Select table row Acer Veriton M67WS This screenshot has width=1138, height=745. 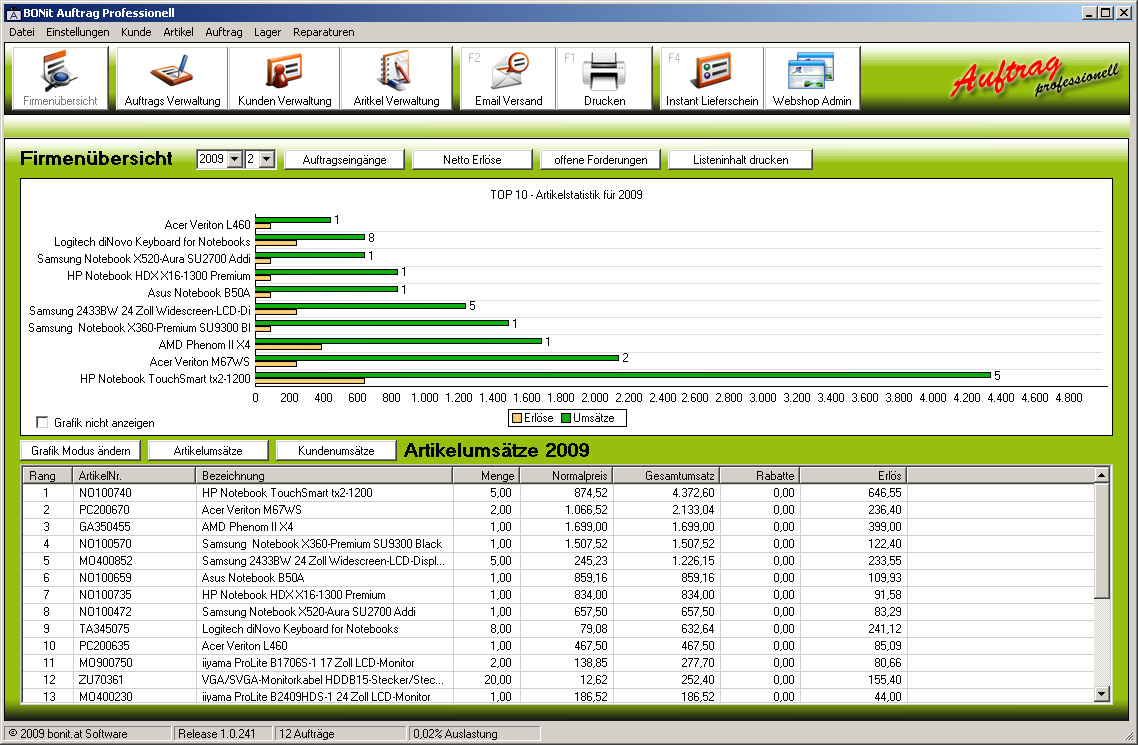(x=558, y=510)
